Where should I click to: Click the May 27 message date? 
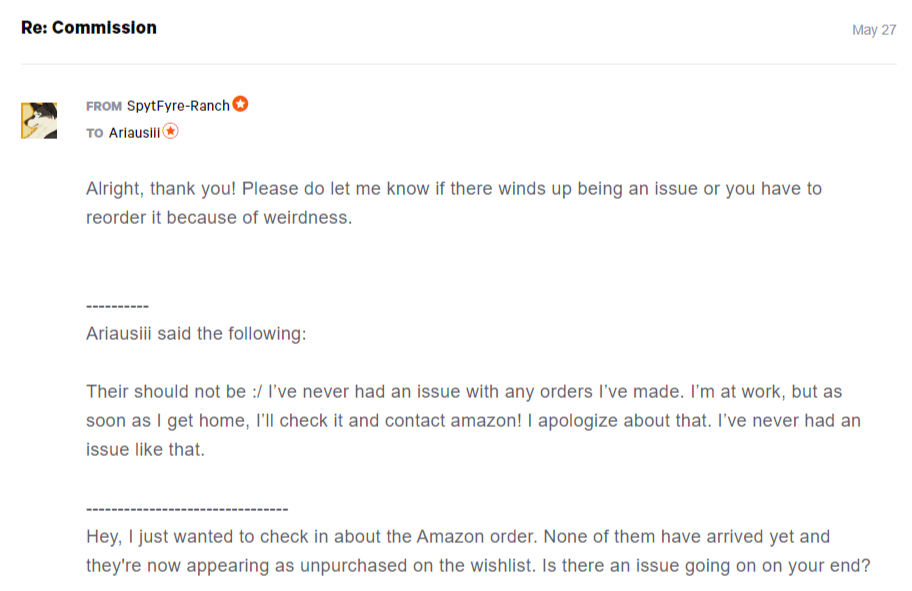click(874, 30)
